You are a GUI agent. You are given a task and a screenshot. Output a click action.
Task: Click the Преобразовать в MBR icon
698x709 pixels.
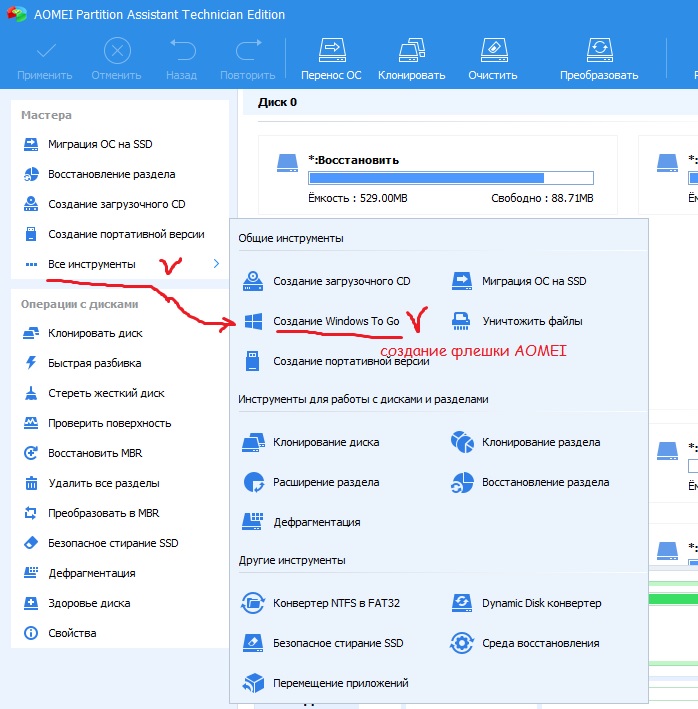pos(31,513)
